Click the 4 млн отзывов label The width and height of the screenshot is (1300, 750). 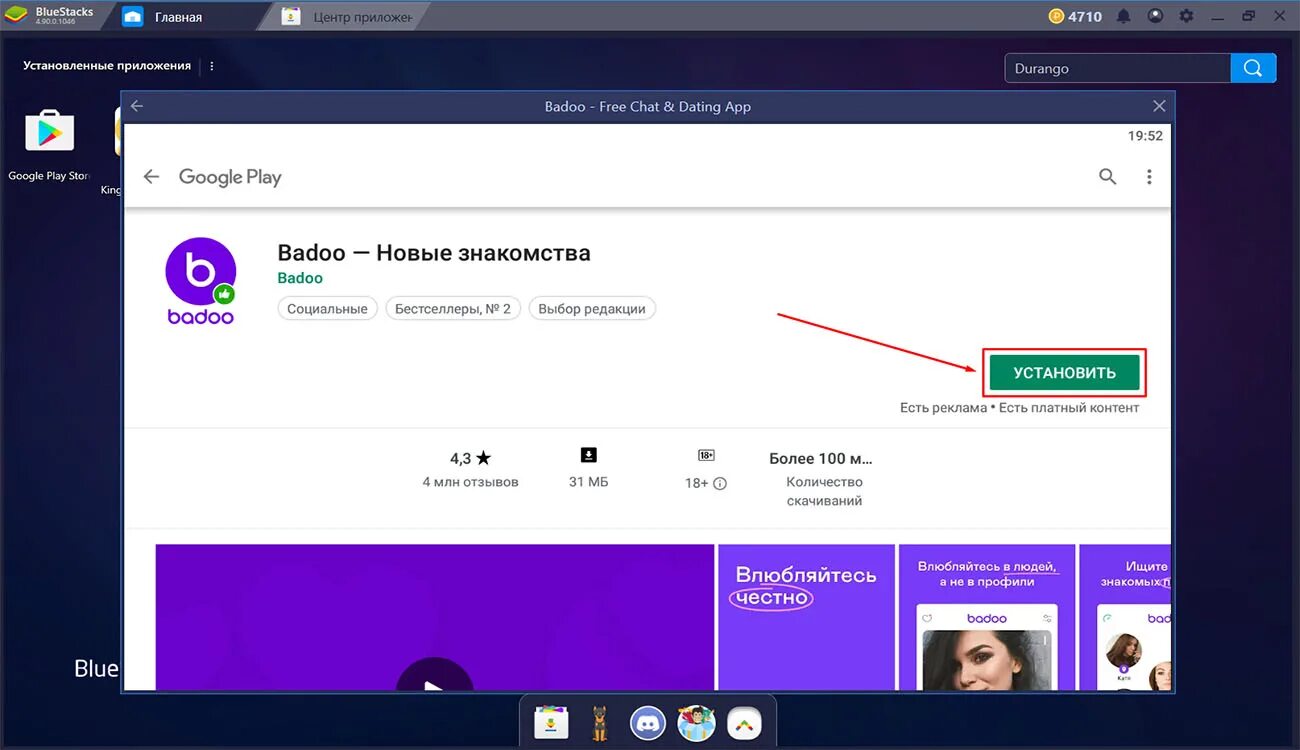click(470, 482)
